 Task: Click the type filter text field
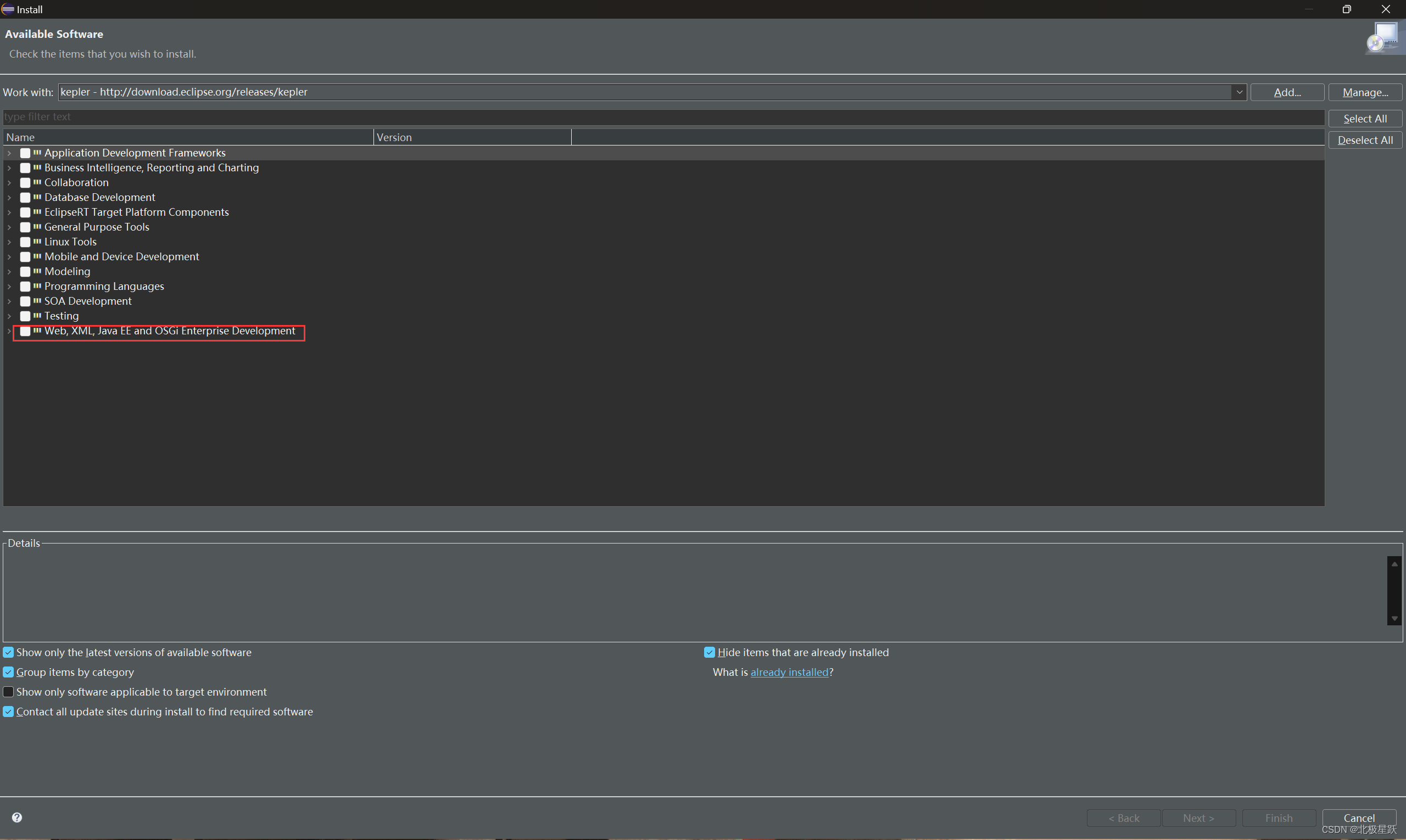tap(662, 116)
